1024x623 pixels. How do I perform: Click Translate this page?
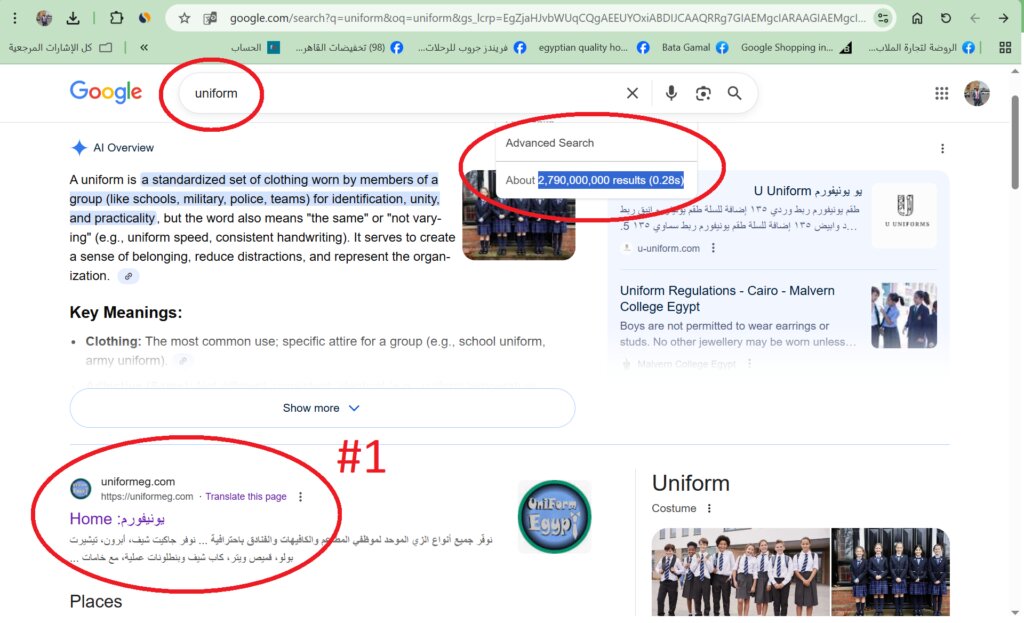246,496
